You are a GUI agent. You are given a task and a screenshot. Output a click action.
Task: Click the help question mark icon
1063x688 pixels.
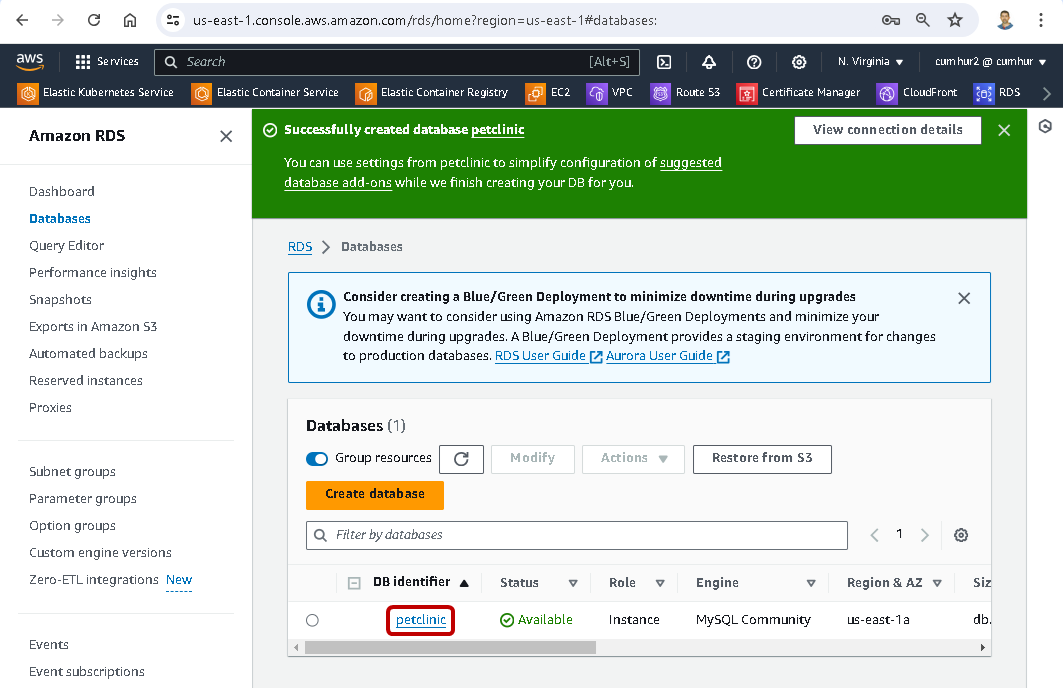point(754,62)
